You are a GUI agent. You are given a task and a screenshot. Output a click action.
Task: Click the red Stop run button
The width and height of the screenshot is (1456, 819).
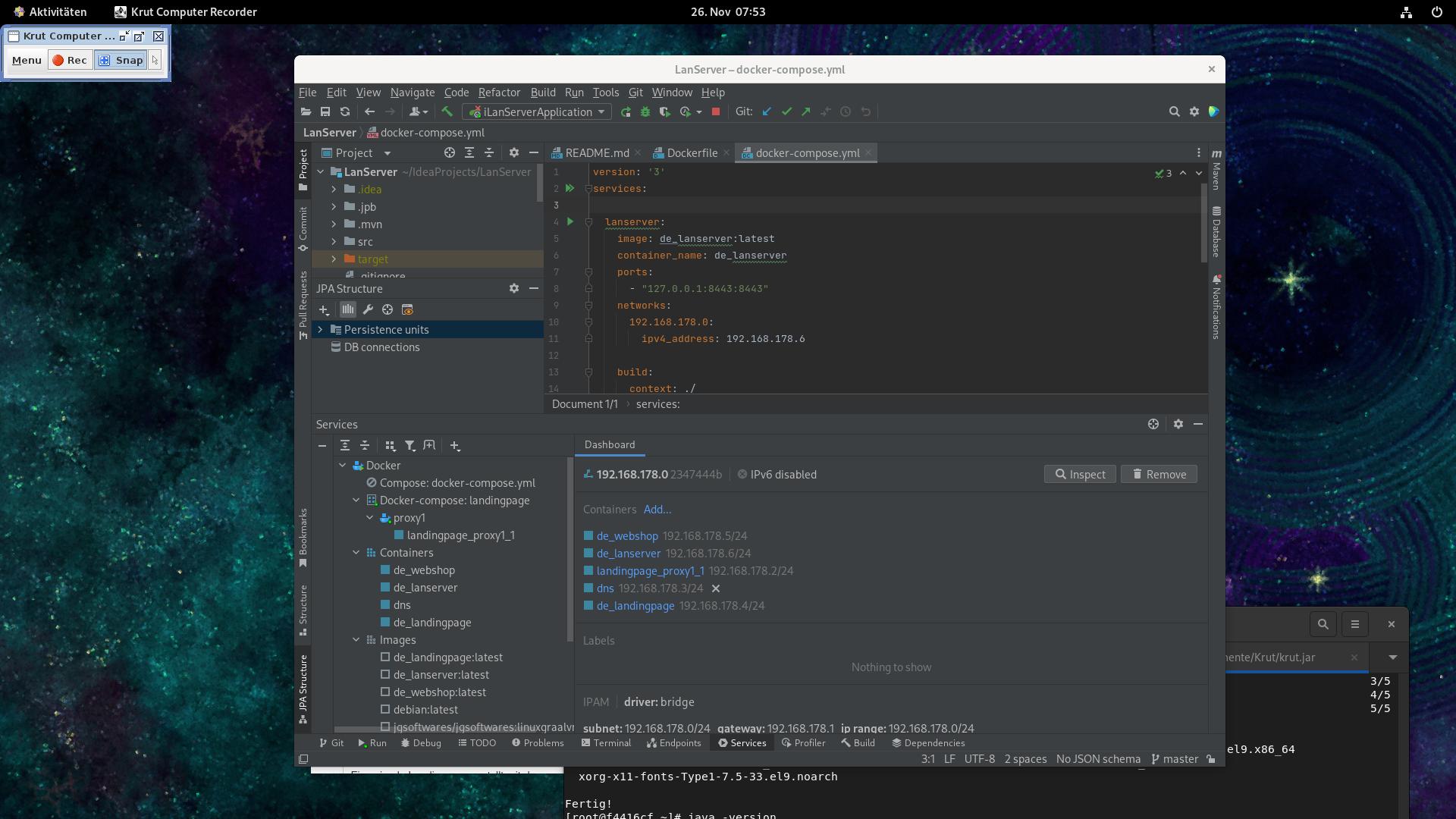point(715,111)
